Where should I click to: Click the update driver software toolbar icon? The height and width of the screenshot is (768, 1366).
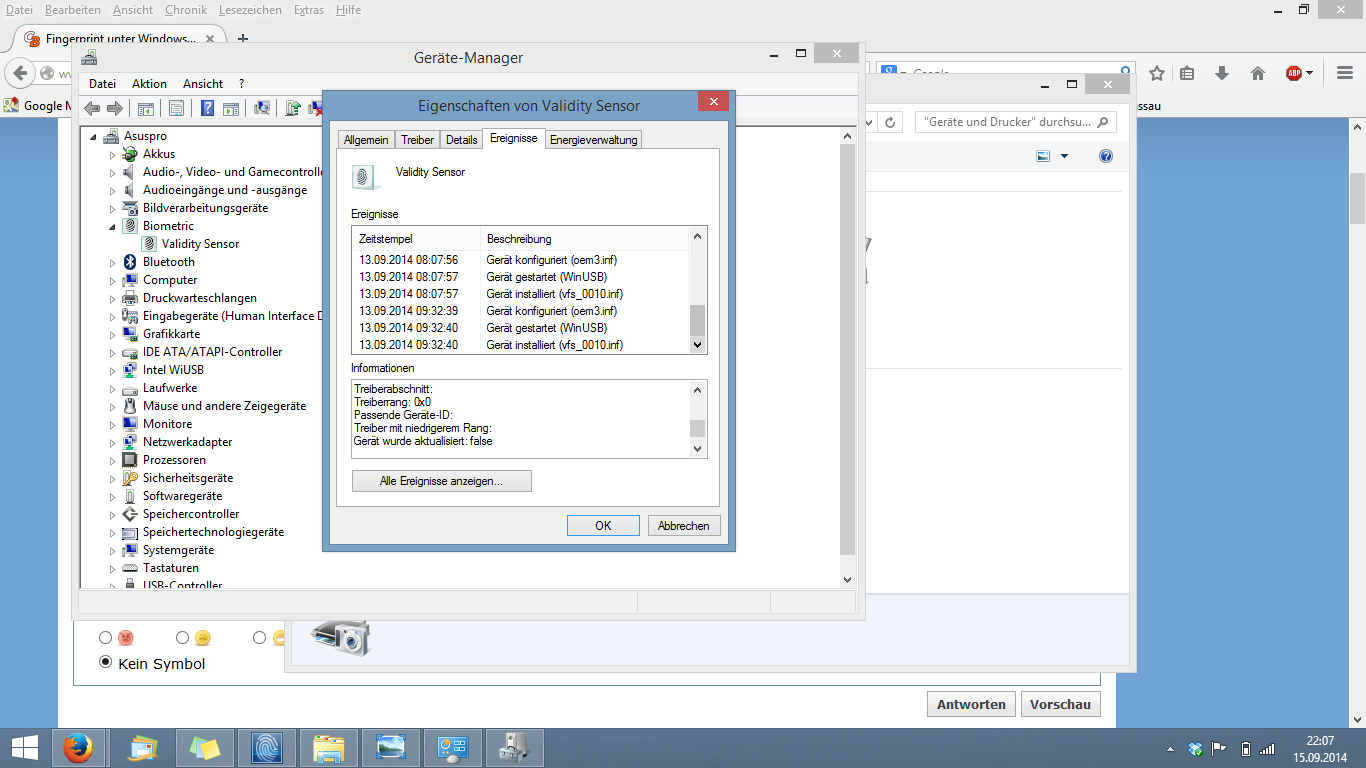[293, 108]
